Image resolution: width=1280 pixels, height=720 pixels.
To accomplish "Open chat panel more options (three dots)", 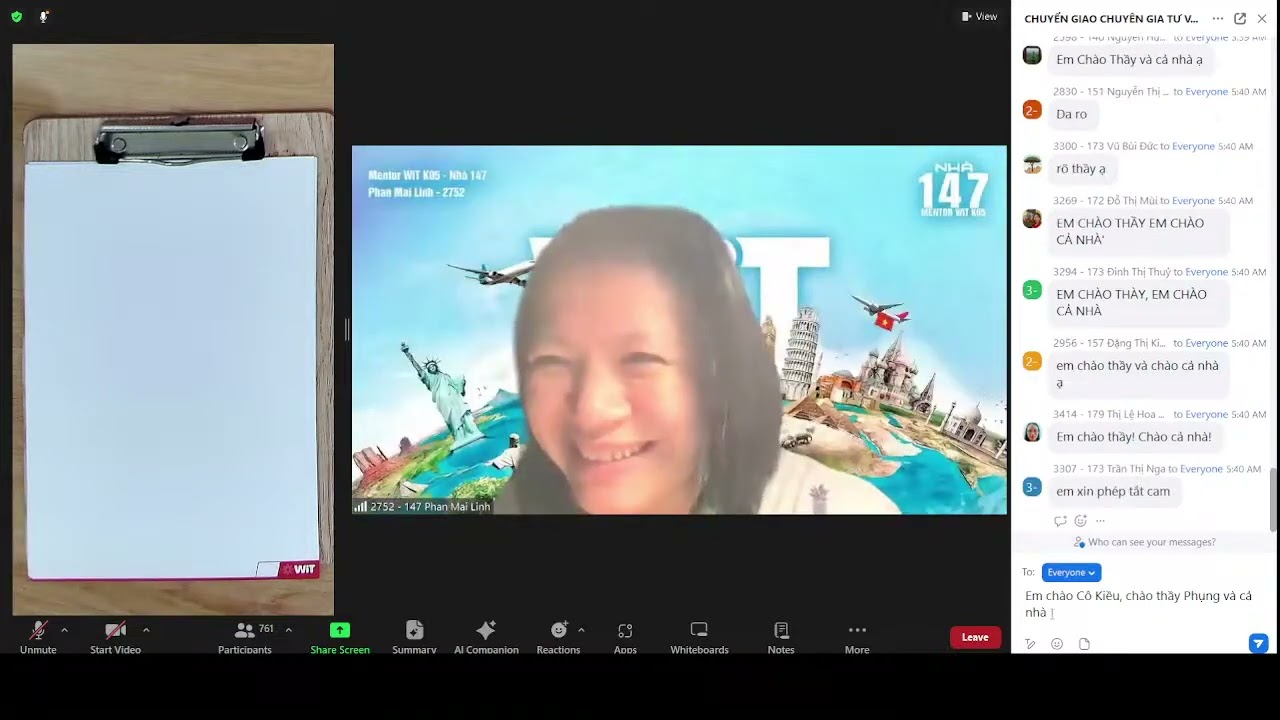I will [x=1217, y=18].
